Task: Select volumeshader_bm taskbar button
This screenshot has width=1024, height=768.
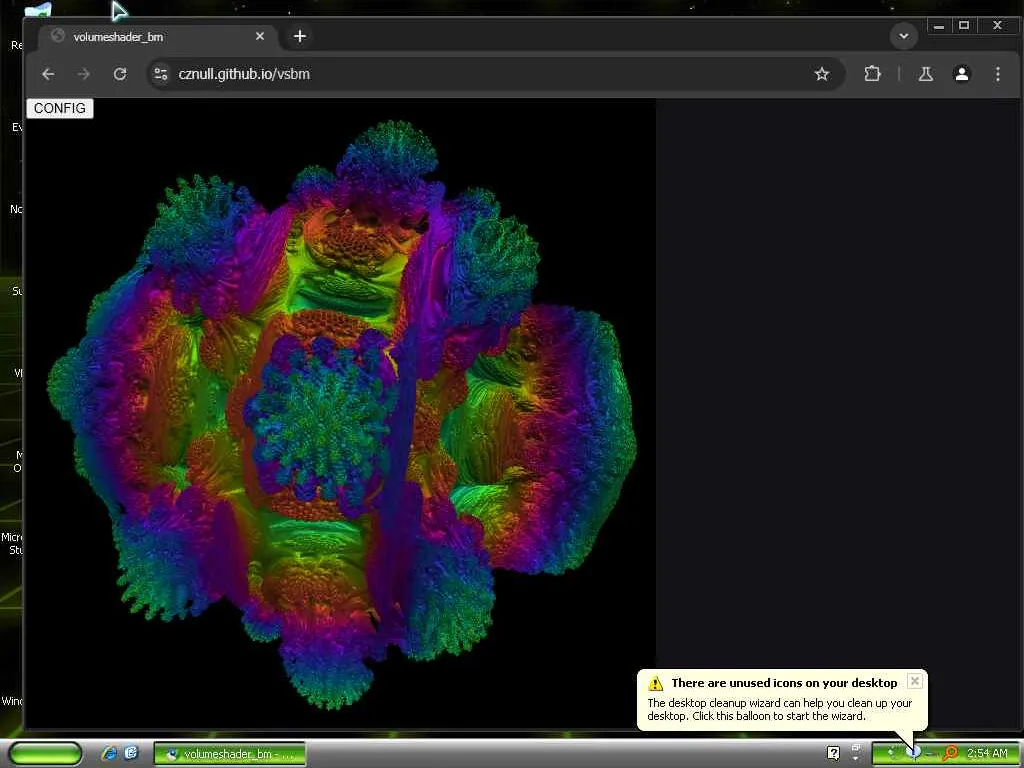Action: click(x=230, y=754)
